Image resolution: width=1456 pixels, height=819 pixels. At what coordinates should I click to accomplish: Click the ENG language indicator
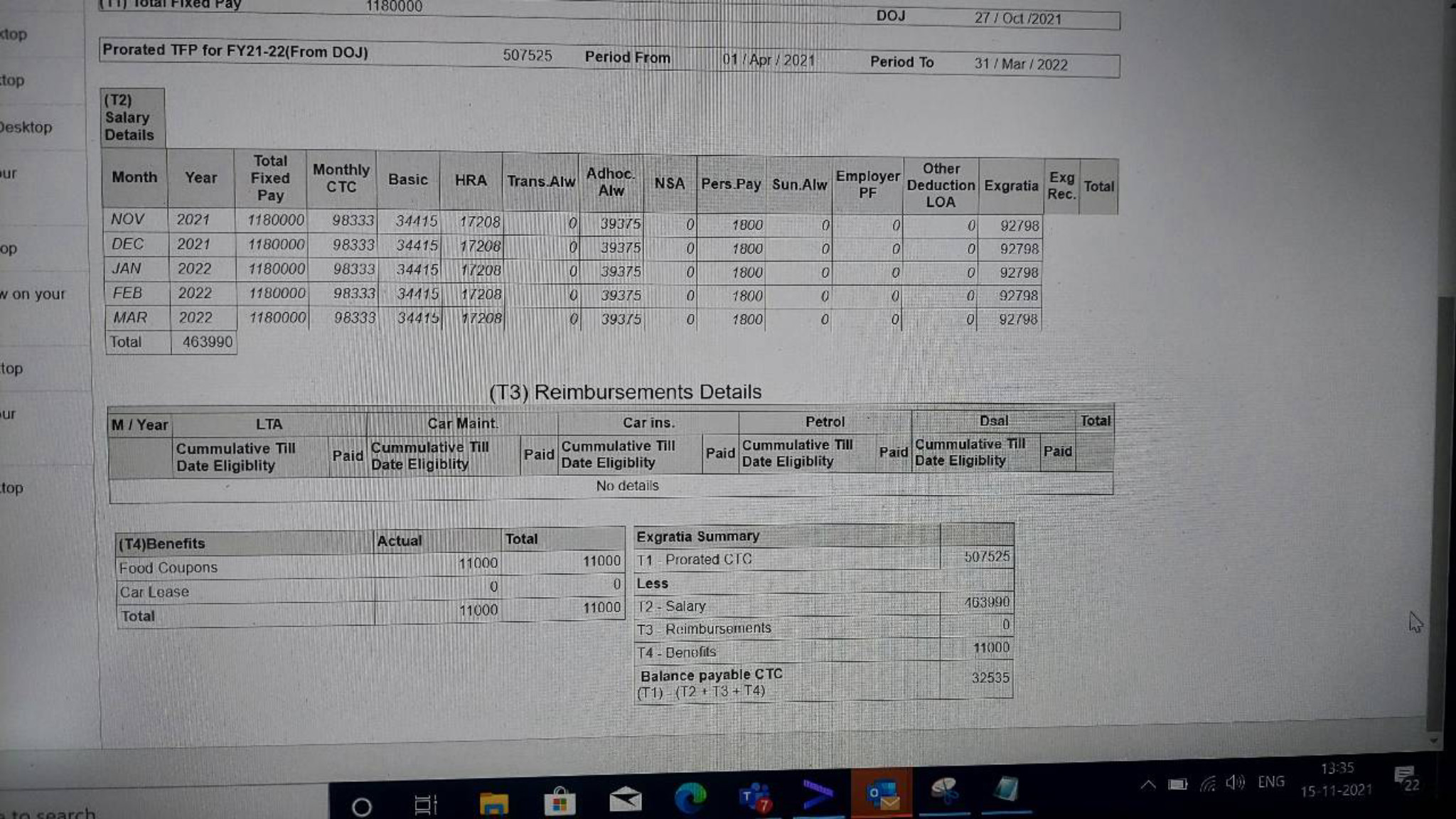(1271, 782)
